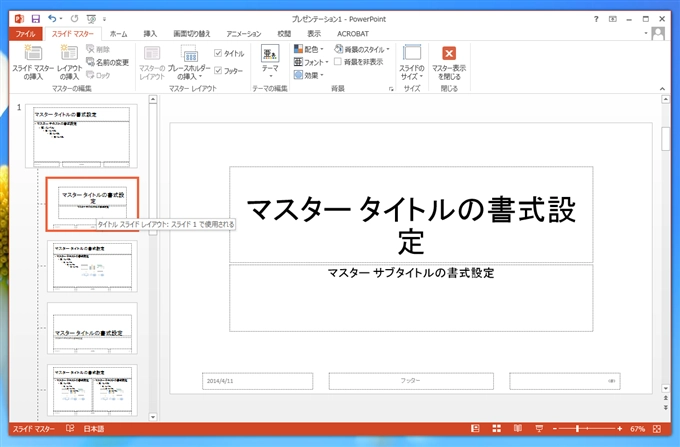Open the フォント (Fonts) dropdown
The width and height of the screenshot is (680, 447).
click(x=311, y=62)
